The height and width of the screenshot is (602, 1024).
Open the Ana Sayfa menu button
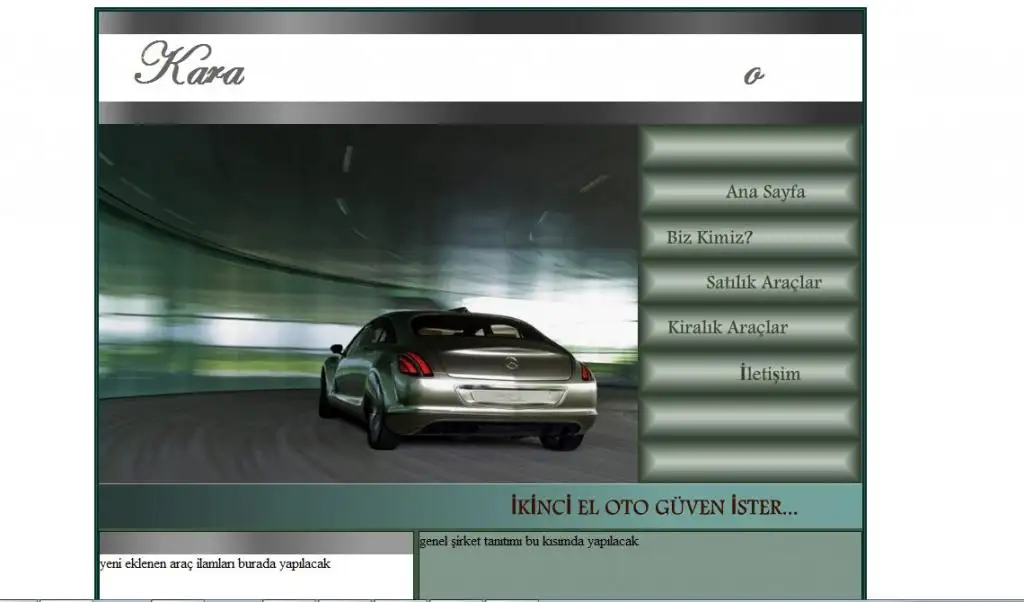click(x=750, y=192)
